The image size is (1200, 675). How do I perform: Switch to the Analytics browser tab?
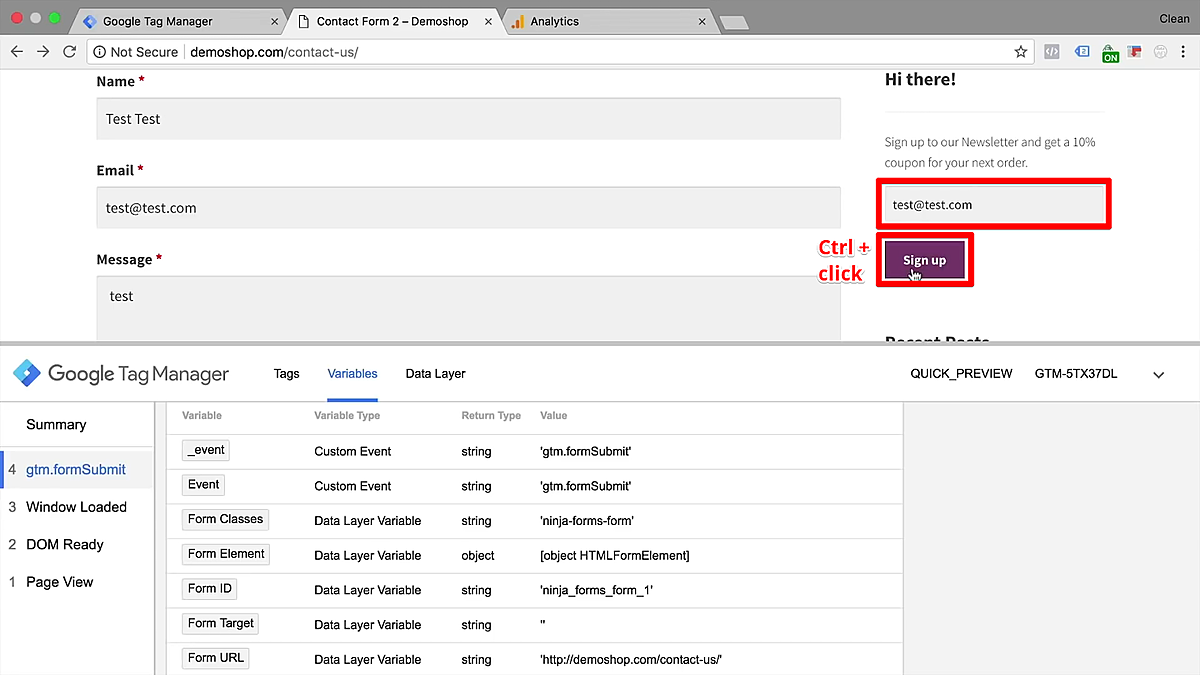(605, 21)
